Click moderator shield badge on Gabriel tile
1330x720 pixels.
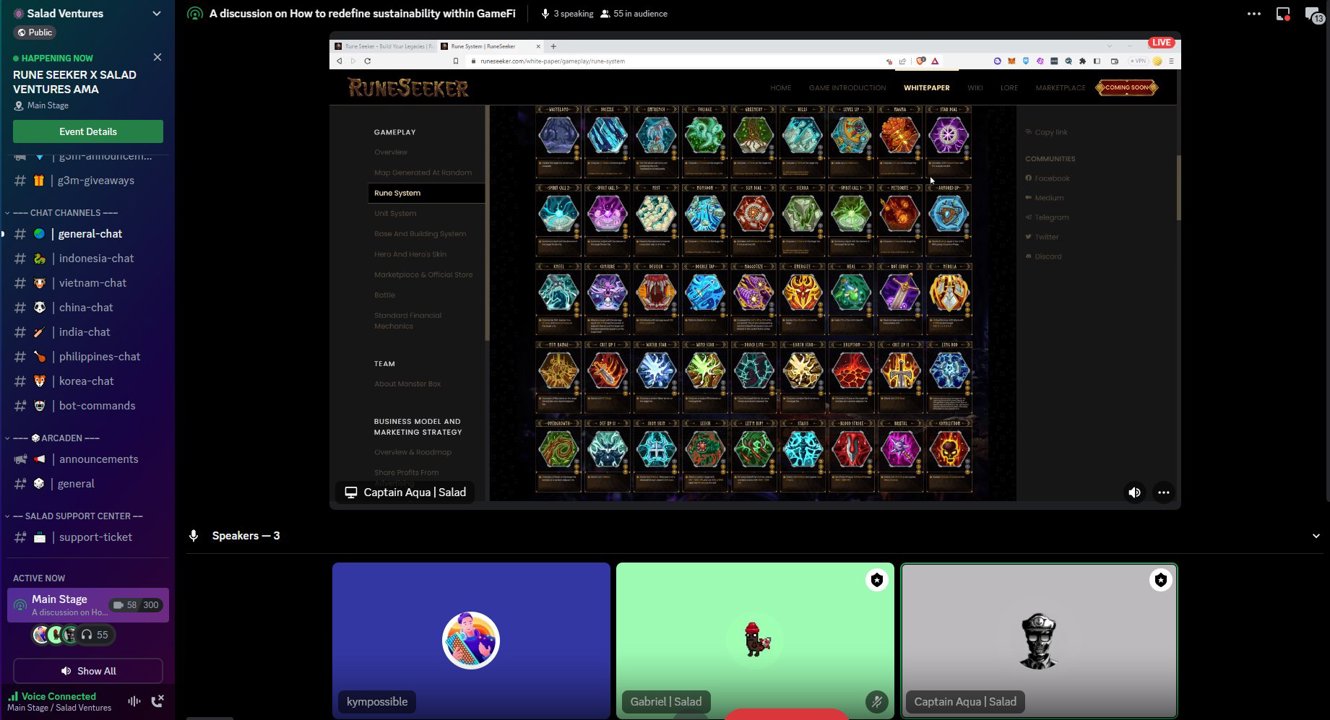(x=876, y=580)
